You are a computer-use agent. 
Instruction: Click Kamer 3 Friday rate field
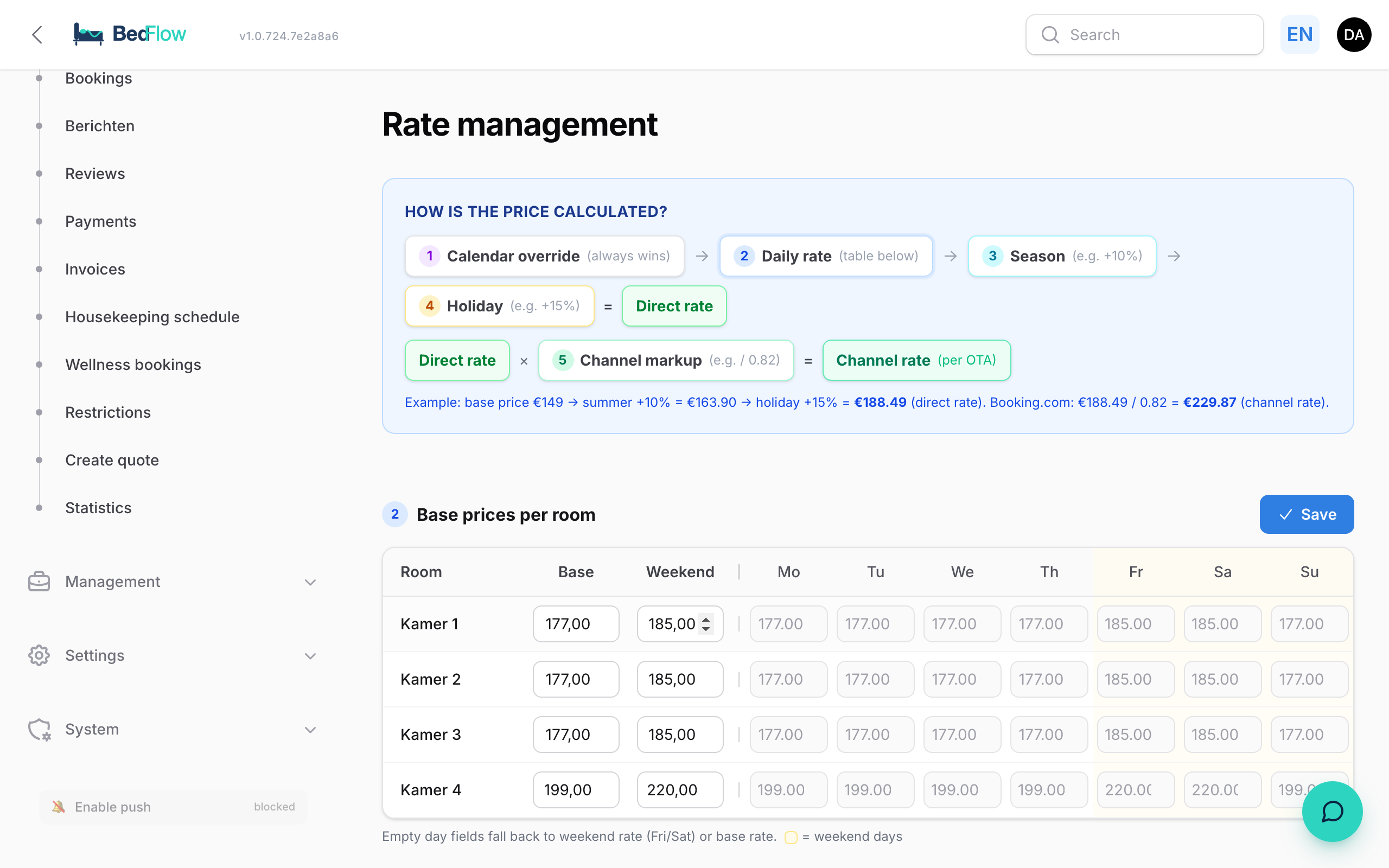coord(1135,734)
